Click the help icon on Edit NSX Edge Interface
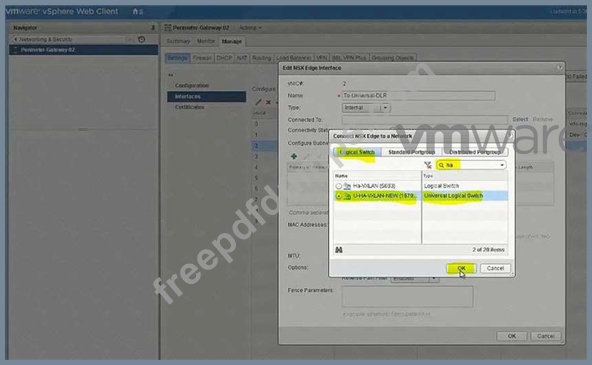This screenshot has width=592, height=365. (x=559, y=68)
